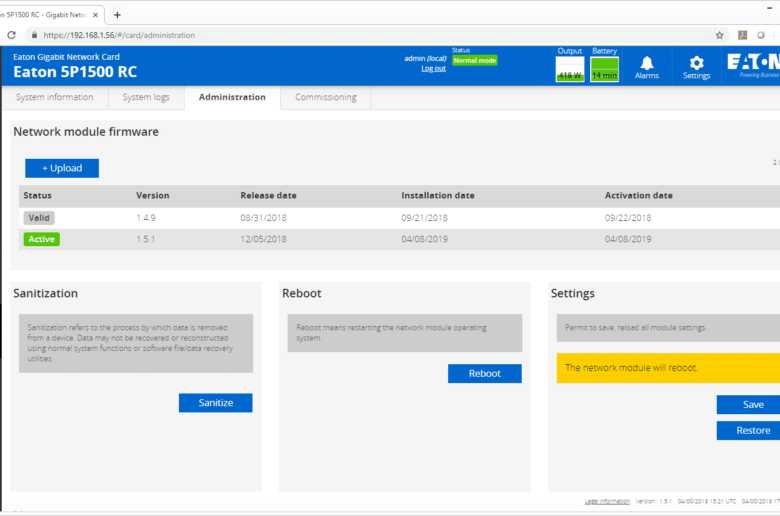The width and height of the screenshot is (780, 516).
Task: Click release date 08/31/2018
Action: click(263, 217)
